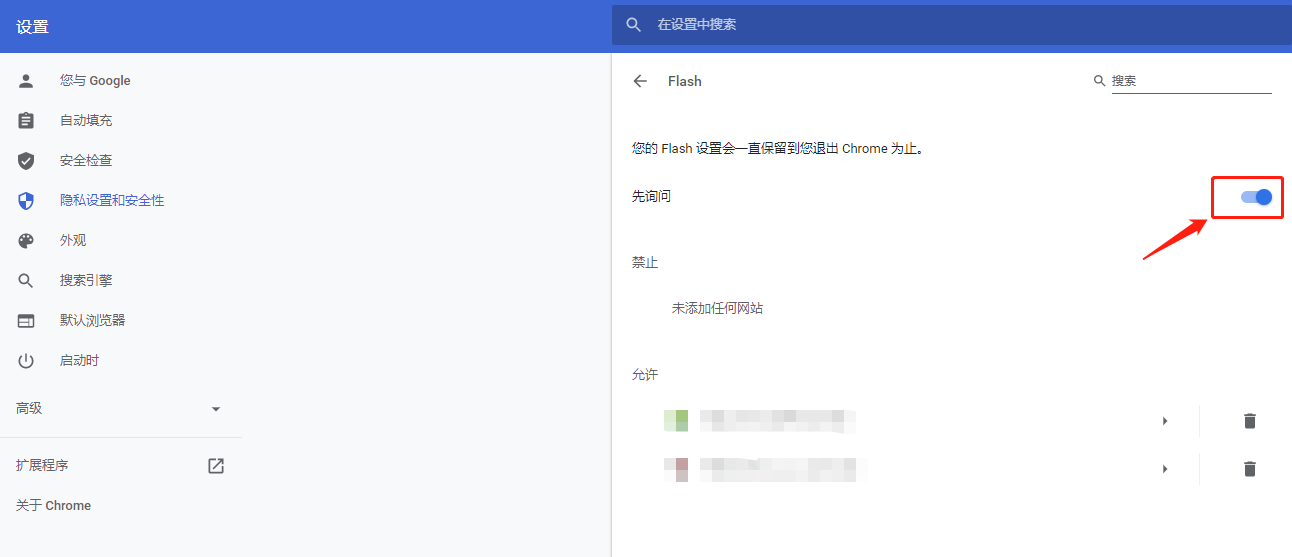Focus the Flash sites 搜索 field
Image resolution: width=1292 pixels, height=557 pixels.
(x=1190, y=81)
